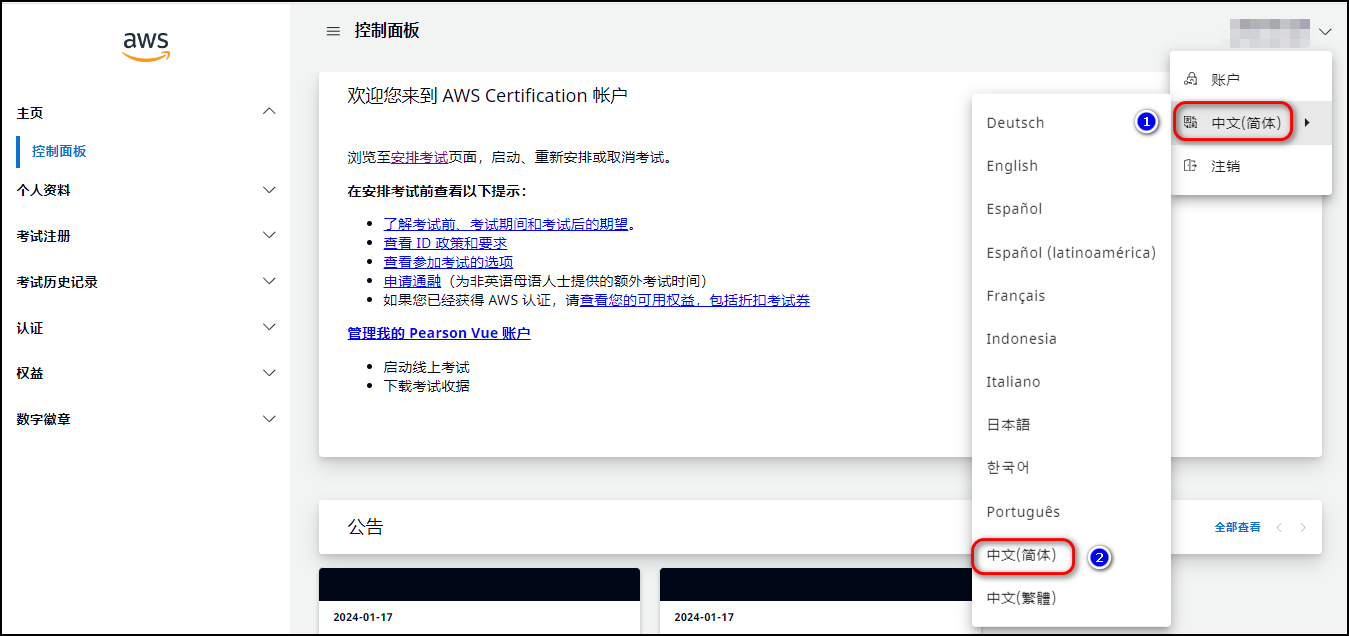Toggle the hamburger menu icon beside 控制面板
The image size is (1349, 636).
pos(334,31)
